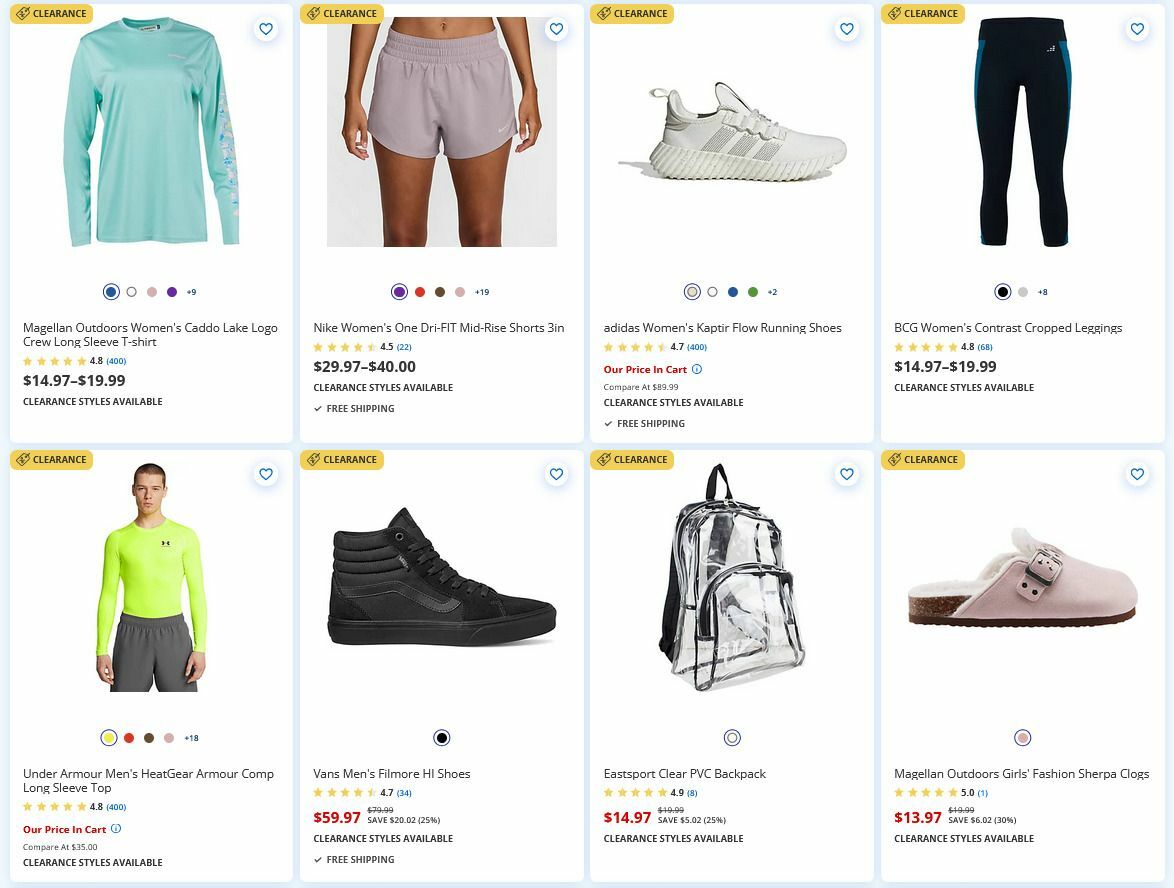Image resolution: width=1174 pixels, height=888 pixels.
Task: Pick the yellow swatch on the Under Armour top
Action: point(109,737)
